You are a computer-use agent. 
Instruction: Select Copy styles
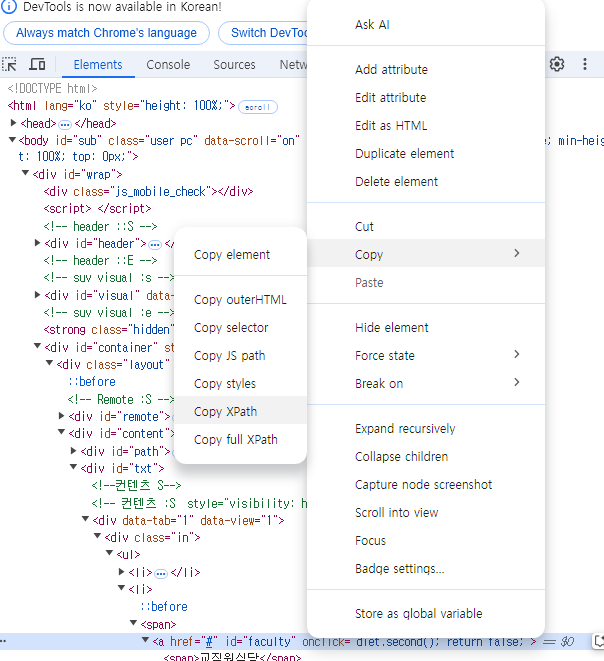click(240, 384)
